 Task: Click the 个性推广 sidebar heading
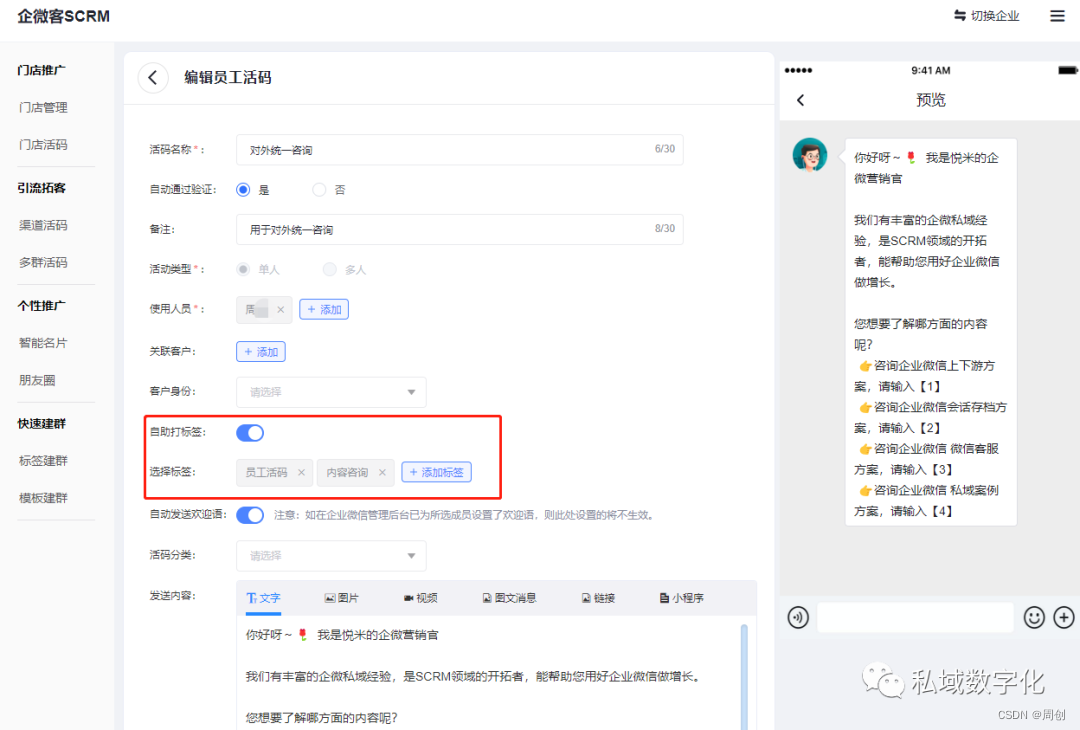tap(41, 306)
